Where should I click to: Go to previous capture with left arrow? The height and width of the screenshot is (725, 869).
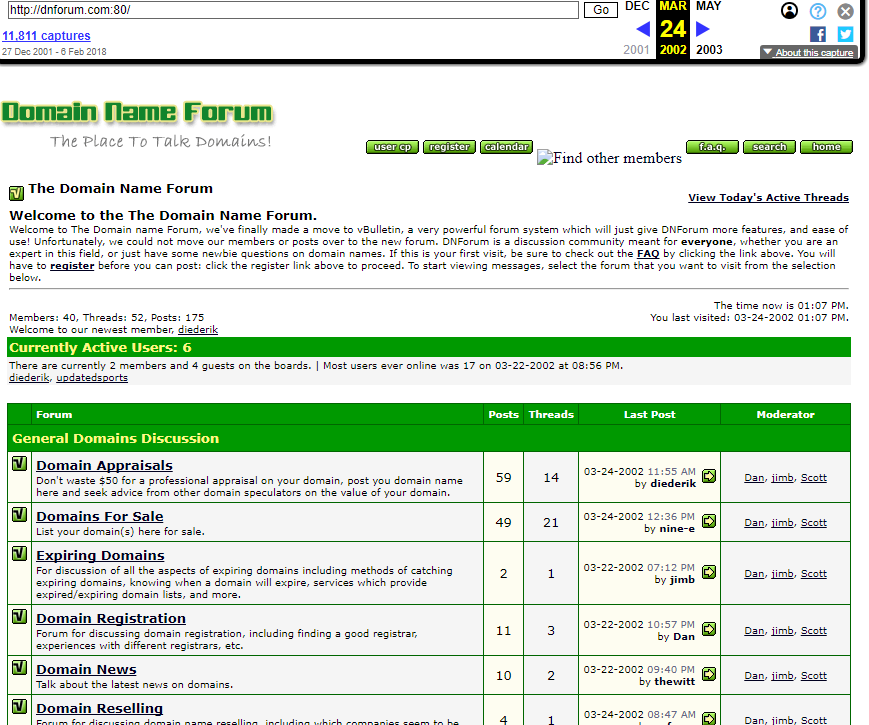click(642, 29)
